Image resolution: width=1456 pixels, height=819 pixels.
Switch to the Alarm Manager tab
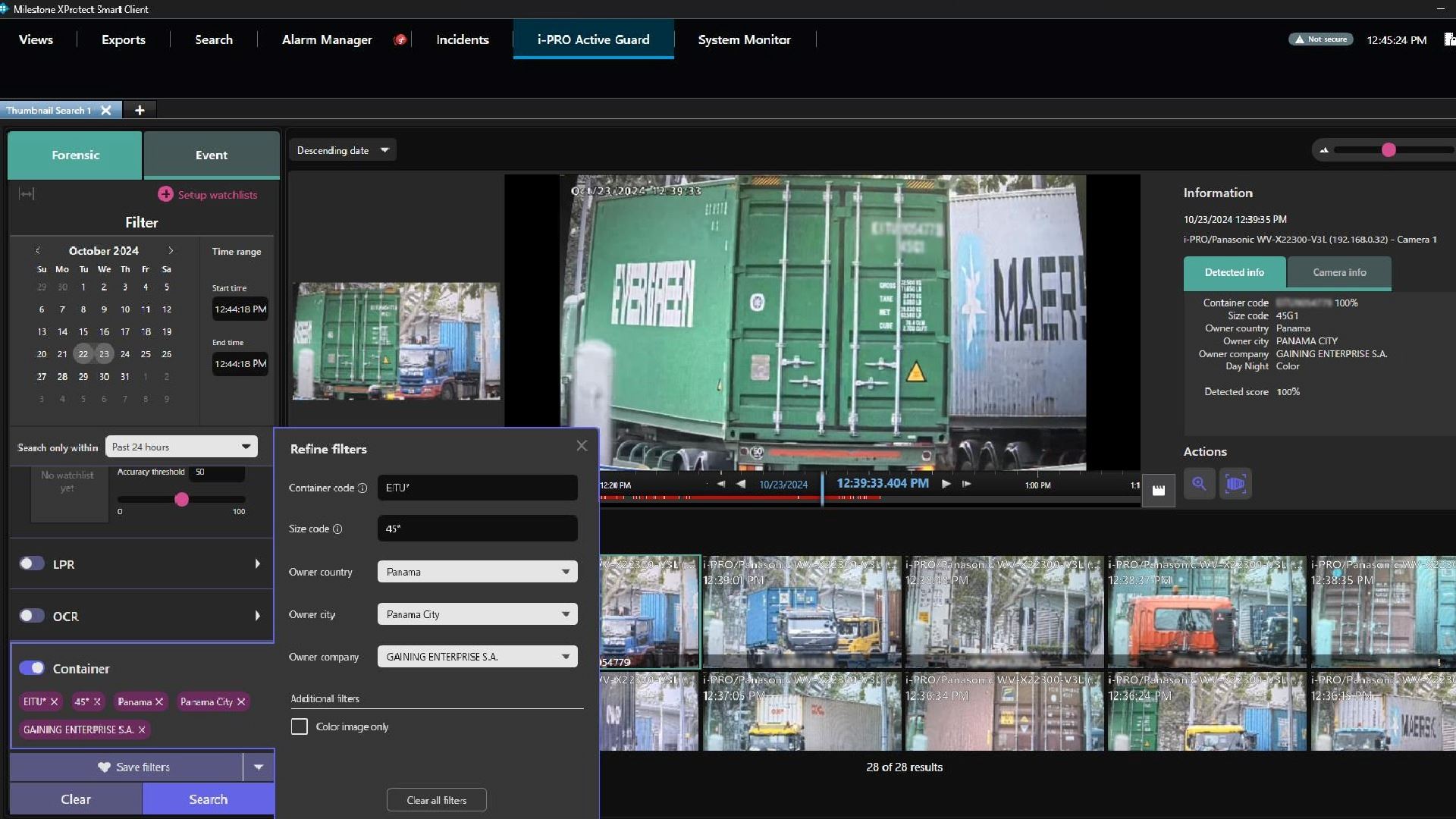327,39
